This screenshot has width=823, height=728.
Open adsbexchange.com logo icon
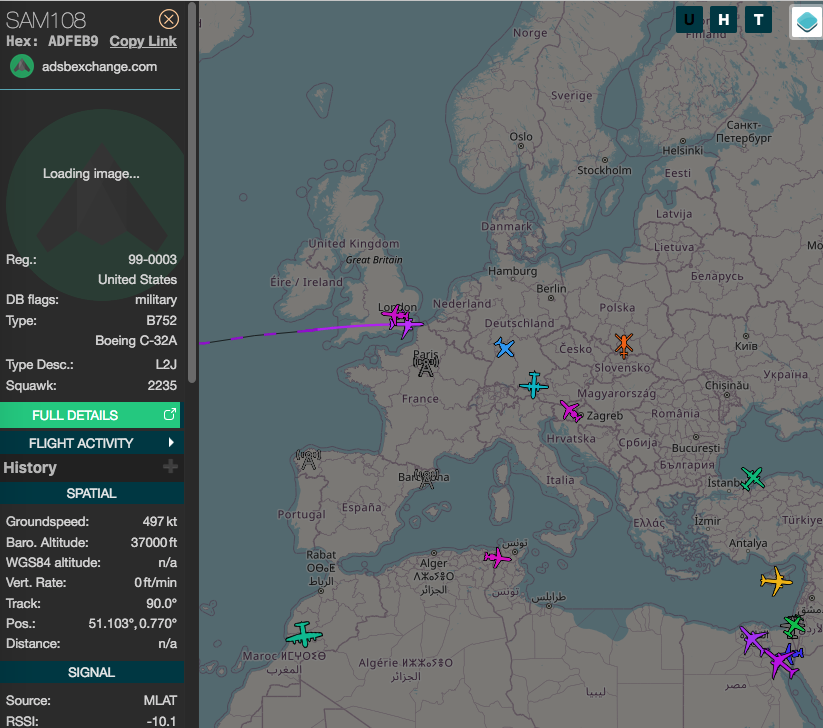[x=22, y=66]
